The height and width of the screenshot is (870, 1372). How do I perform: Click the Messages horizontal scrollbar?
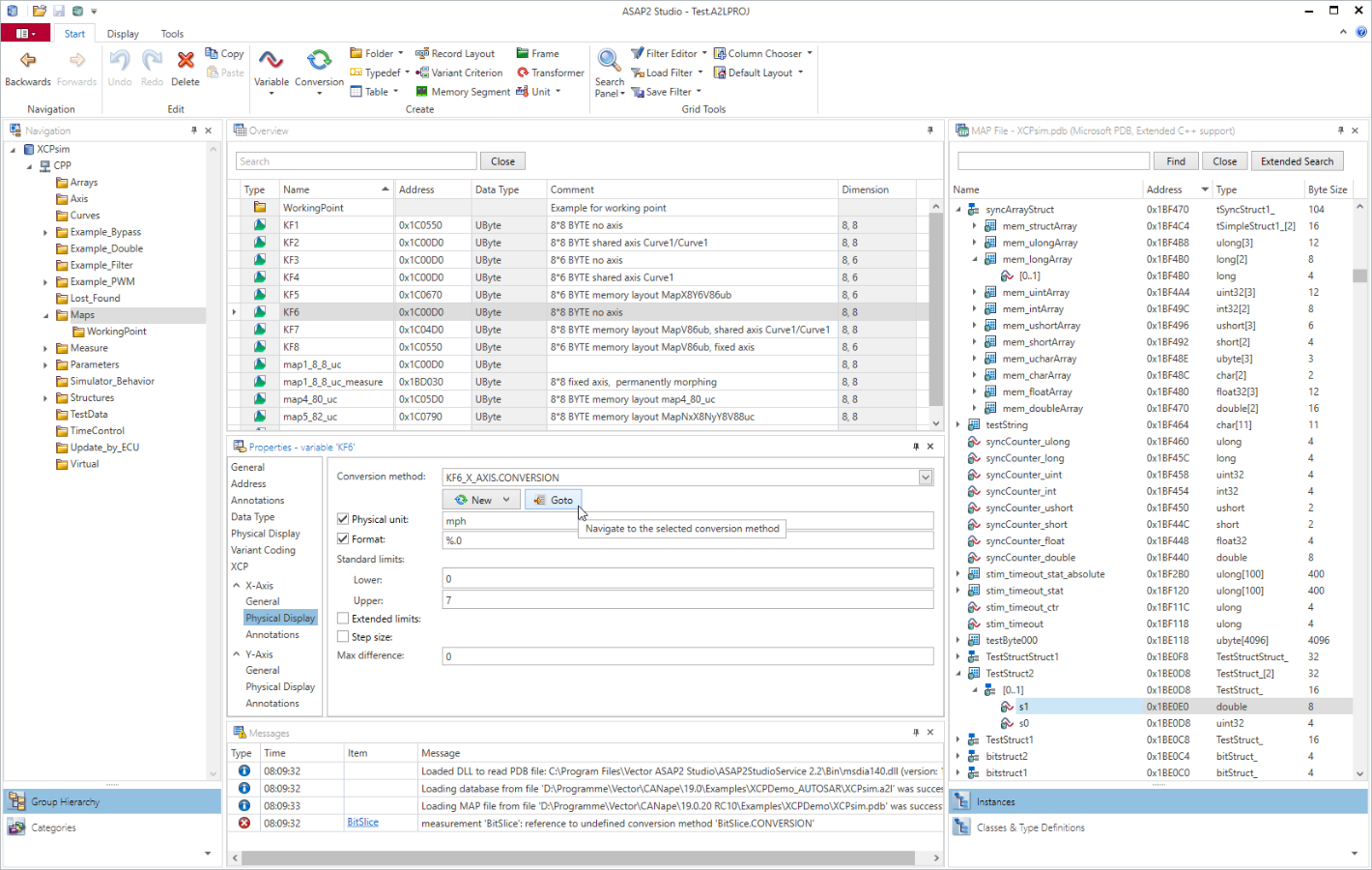tap(578, 857)
